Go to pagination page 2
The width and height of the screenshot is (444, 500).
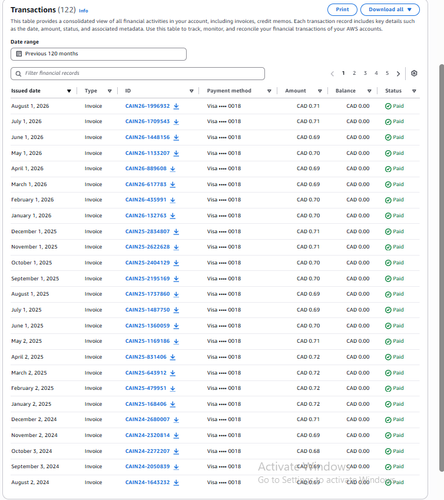354,73
